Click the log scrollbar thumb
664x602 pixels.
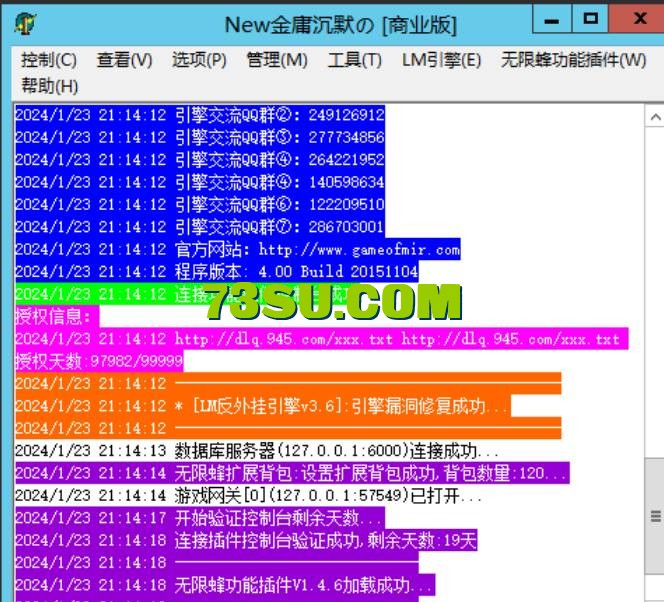(655, 516)
